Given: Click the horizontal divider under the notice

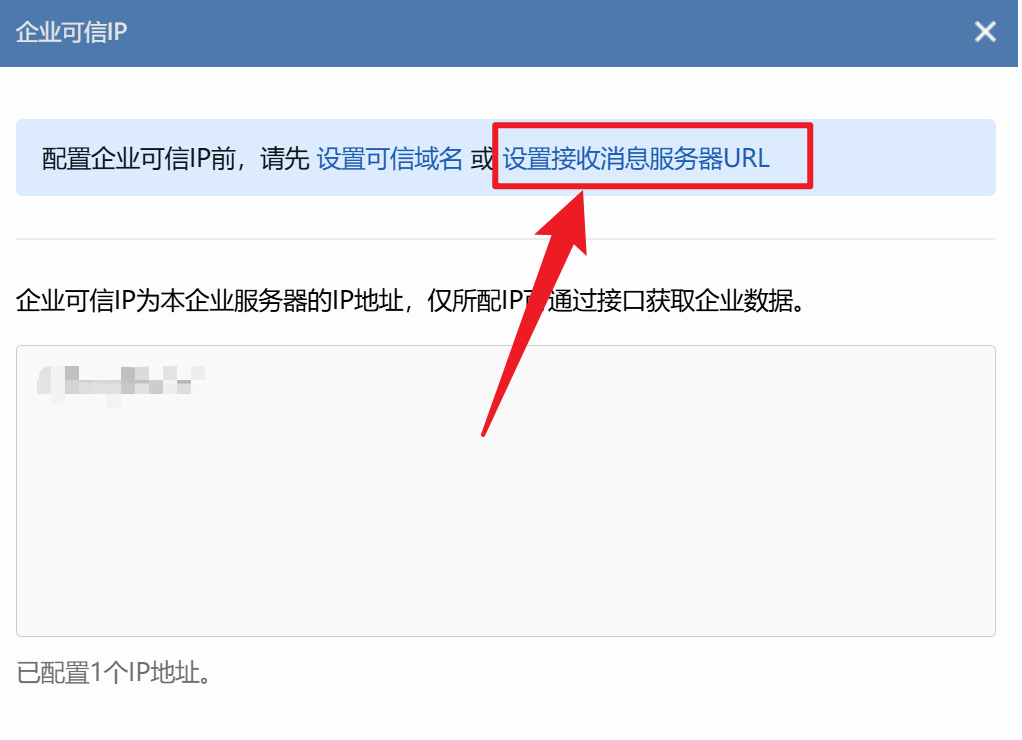Looking at the screenshot, I should click(x=506, y=239).
